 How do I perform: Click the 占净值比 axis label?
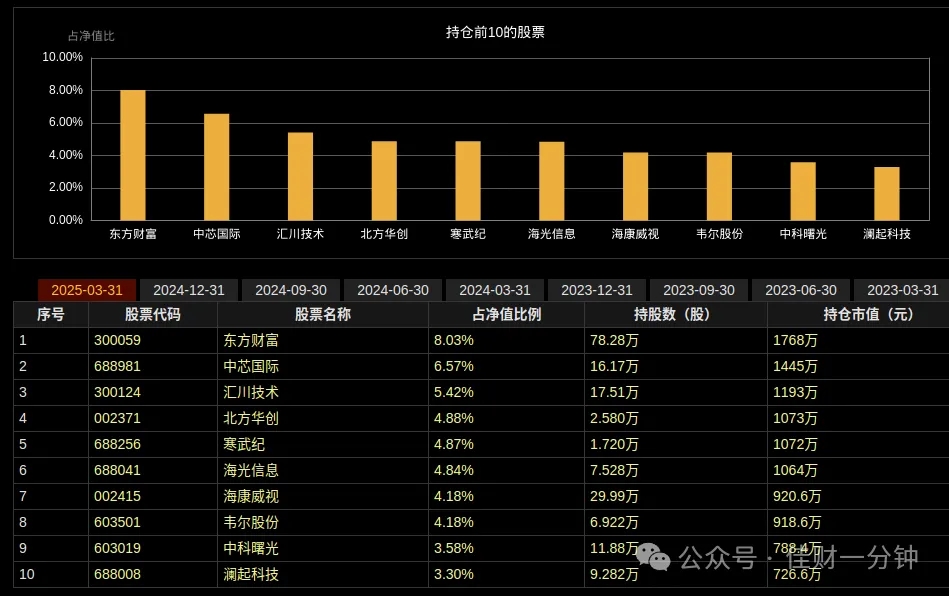click(x=91, y=36)
